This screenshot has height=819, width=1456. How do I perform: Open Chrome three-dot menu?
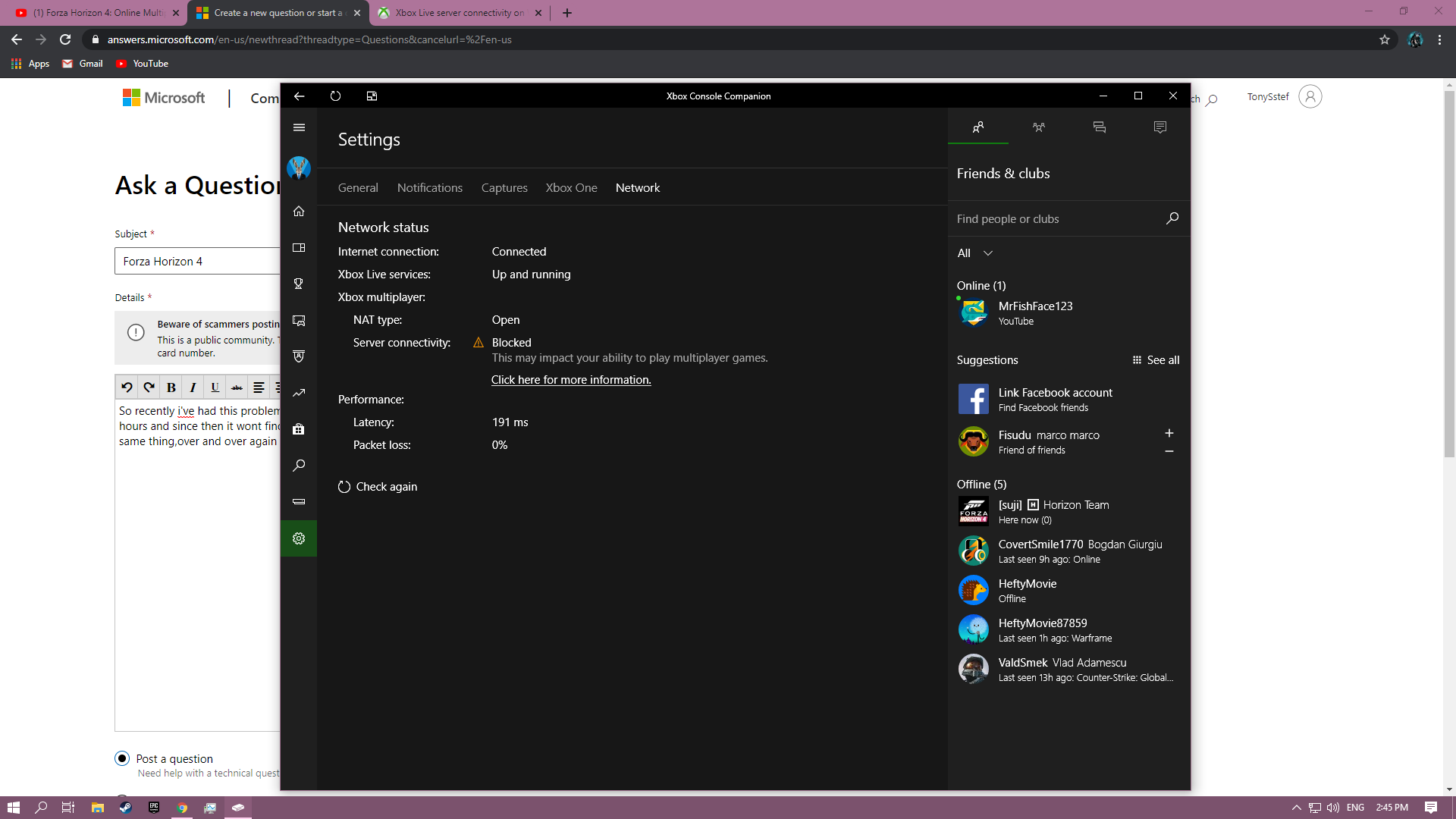[1439, 39]
